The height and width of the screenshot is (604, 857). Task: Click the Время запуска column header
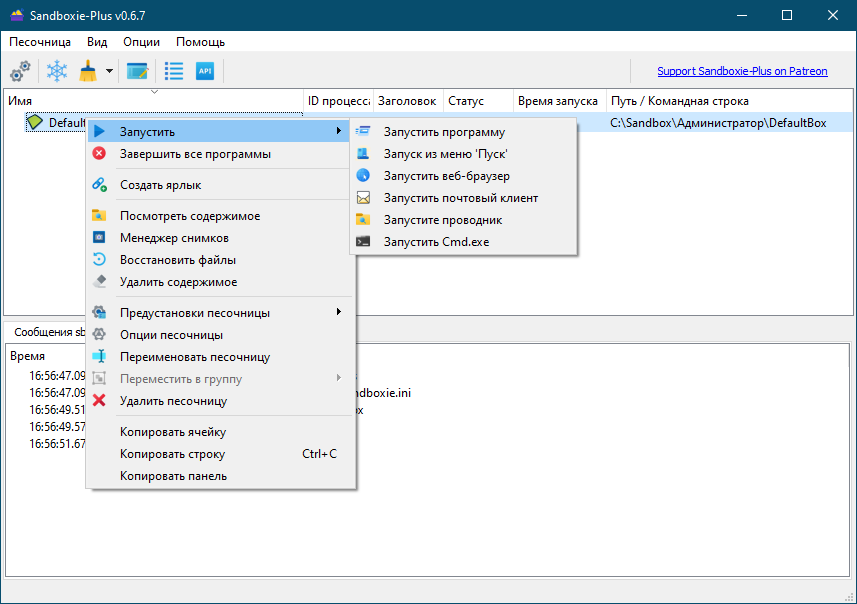click(560, 101)
